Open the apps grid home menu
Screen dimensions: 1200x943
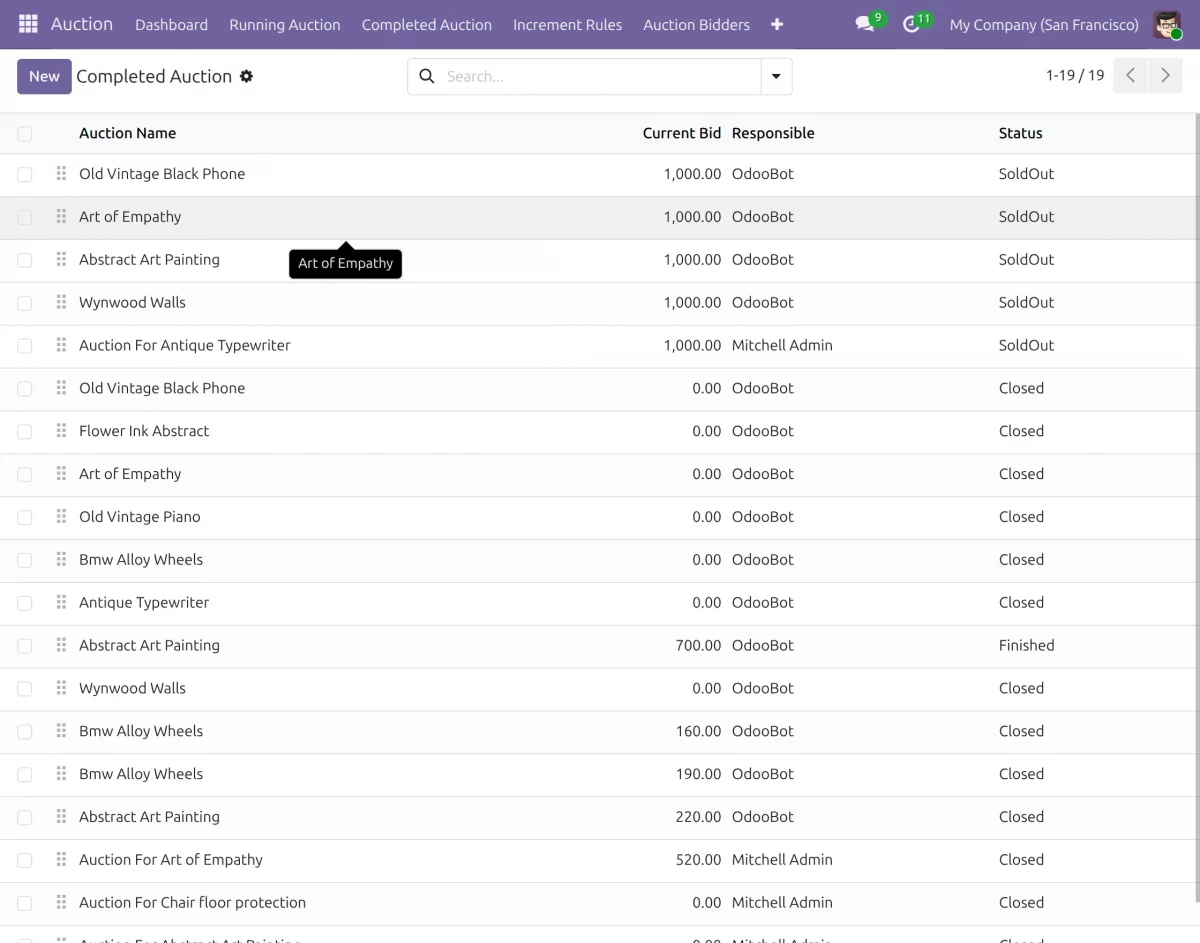point(28,24)
